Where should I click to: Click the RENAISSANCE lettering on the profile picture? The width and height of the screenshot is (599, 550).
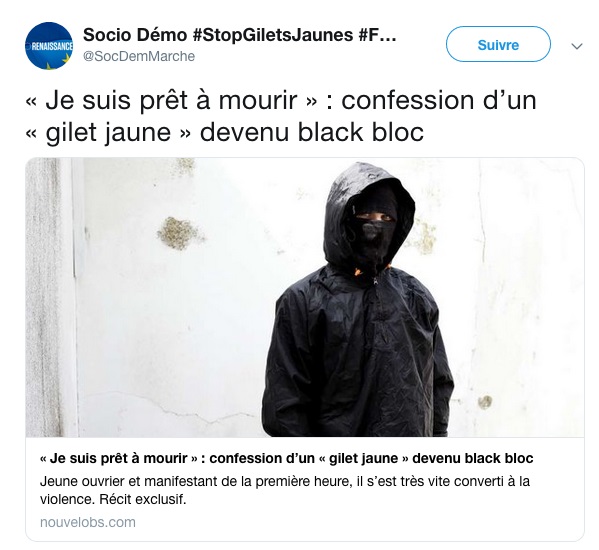click(52, 47)
